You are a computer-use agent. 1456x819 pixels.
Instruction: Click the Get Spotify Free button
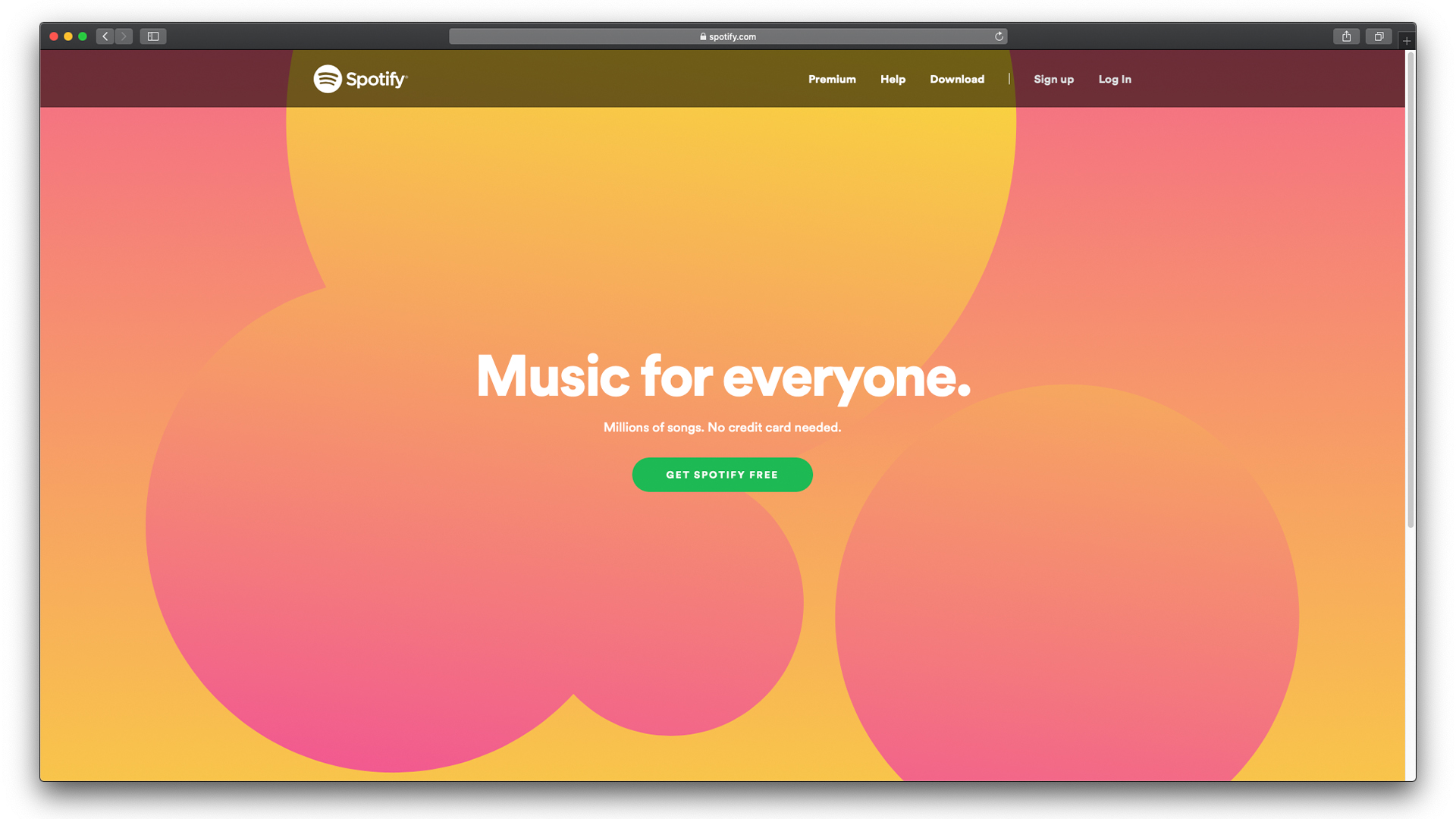[x=722, y=475]
